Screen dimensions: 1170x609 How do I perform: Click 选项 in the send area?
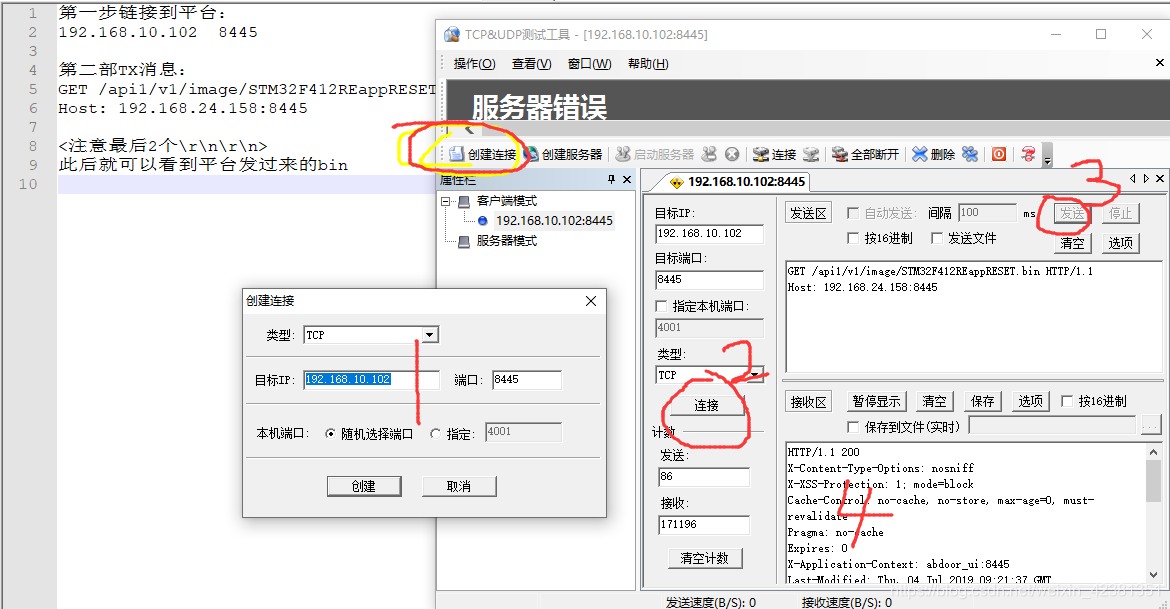coord(1121,243)
